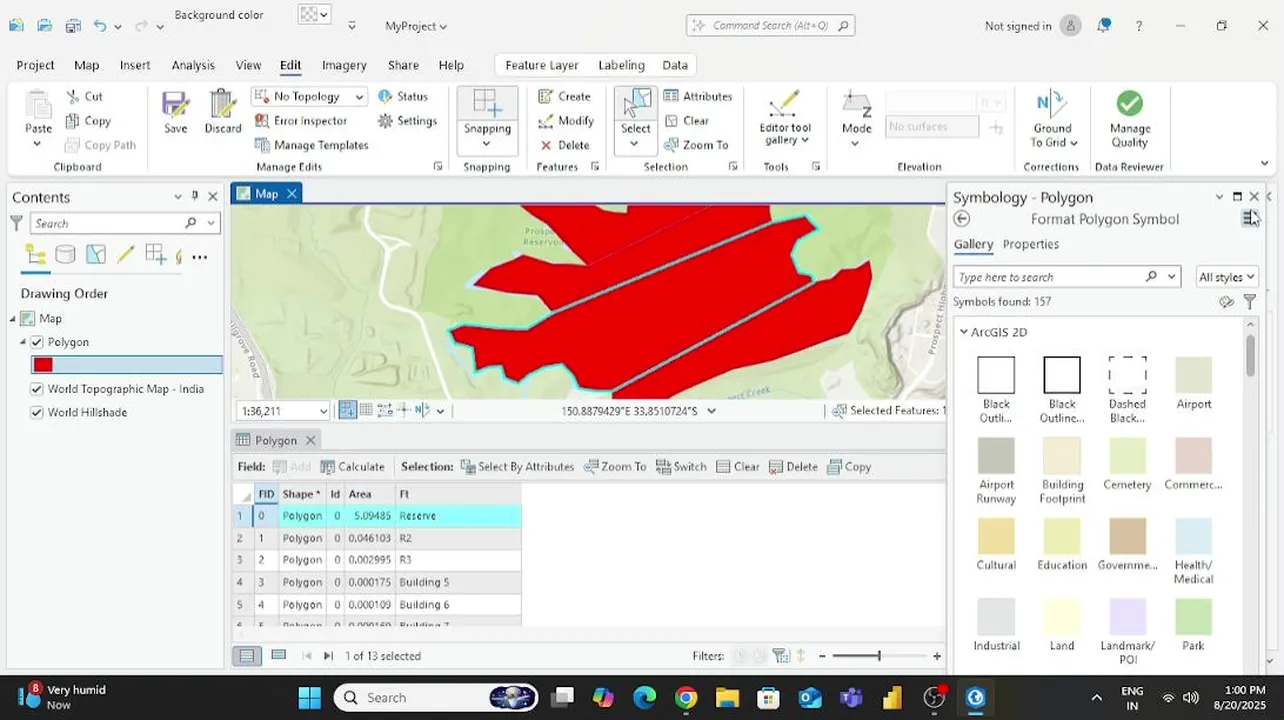Open Manage Templates
1284x720 pixels.
point(310,145)
